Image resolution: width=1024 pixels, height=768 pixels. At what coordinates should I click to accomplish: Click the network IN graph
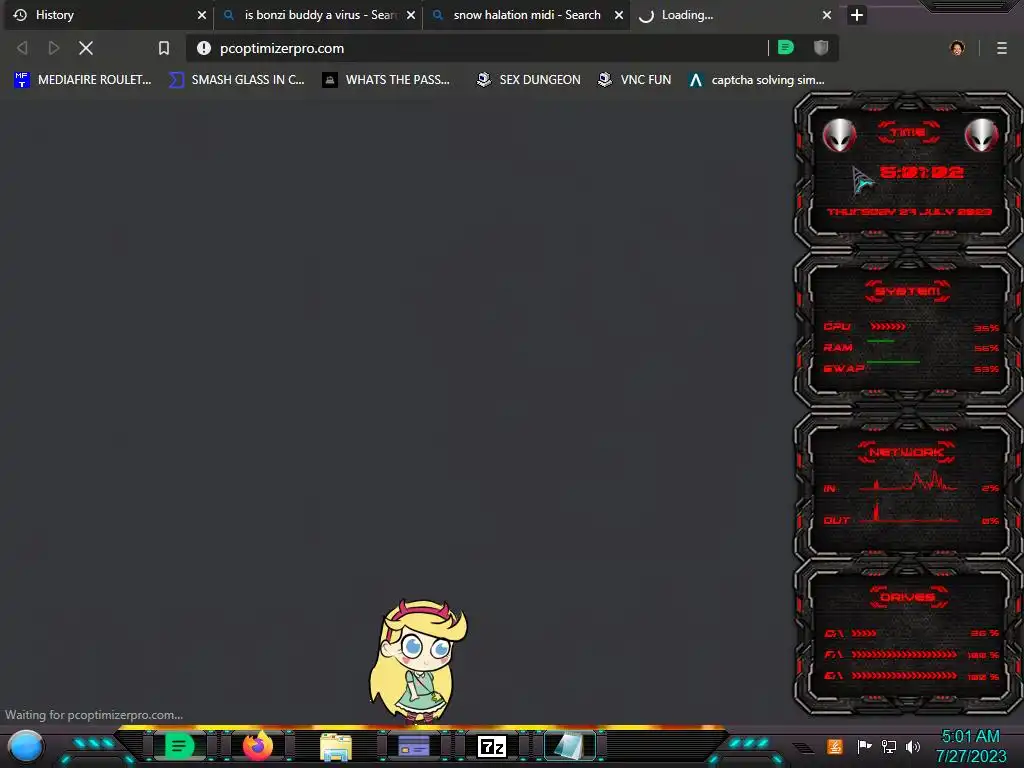click(x=908, y=481)
